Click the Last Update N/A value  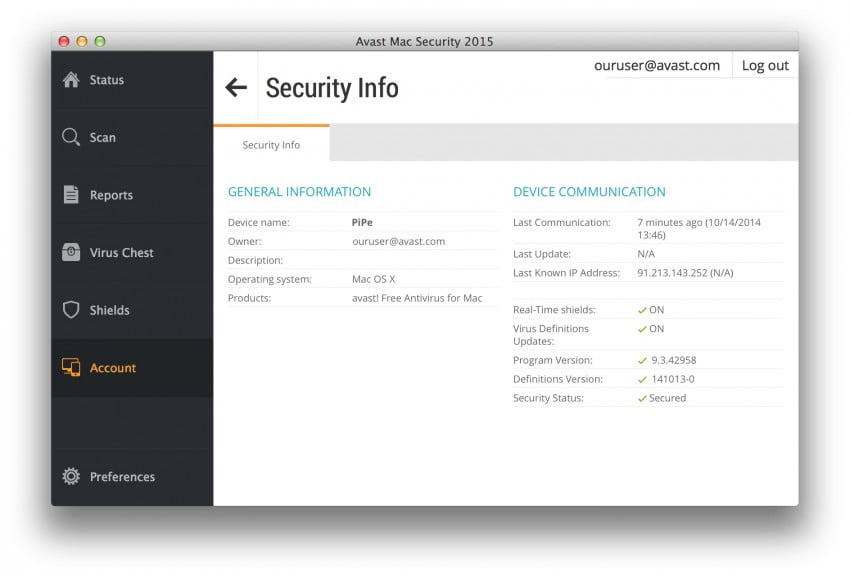(646, 254)
